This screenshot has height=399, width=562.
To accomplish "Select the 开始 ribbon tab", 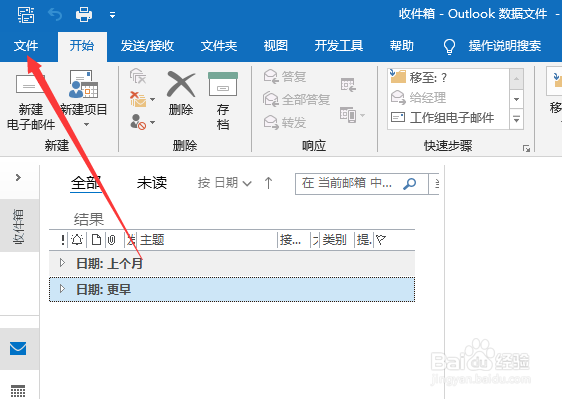I will tap(82, 46).
